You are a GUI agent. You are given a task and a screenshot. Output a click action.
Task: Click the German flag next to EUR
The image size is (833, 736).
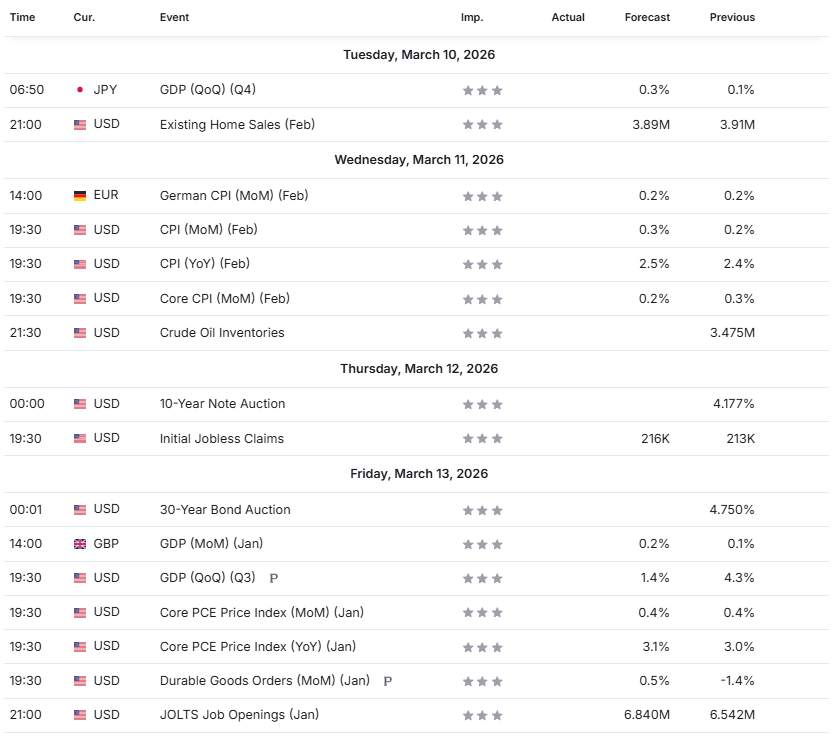(80, 196)
